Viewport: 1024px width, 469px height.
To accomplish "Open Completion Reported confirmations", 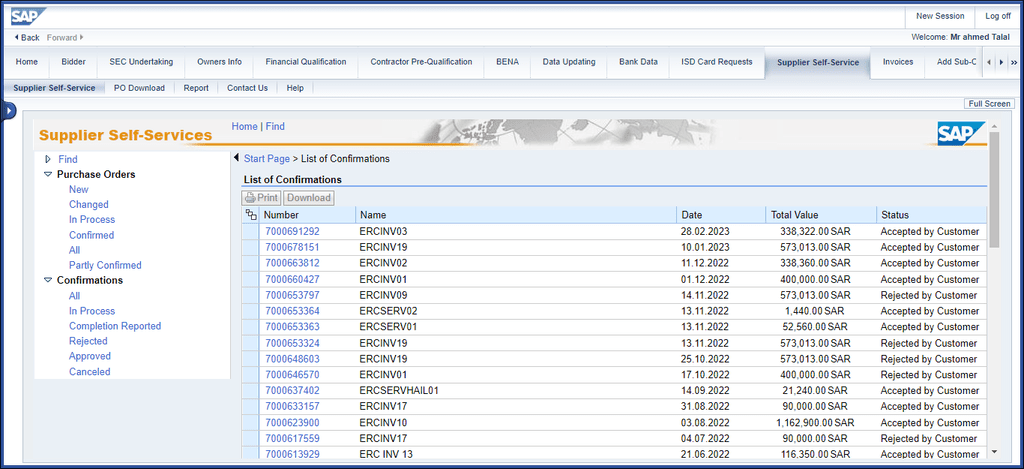I will click(x=115, y=326).
